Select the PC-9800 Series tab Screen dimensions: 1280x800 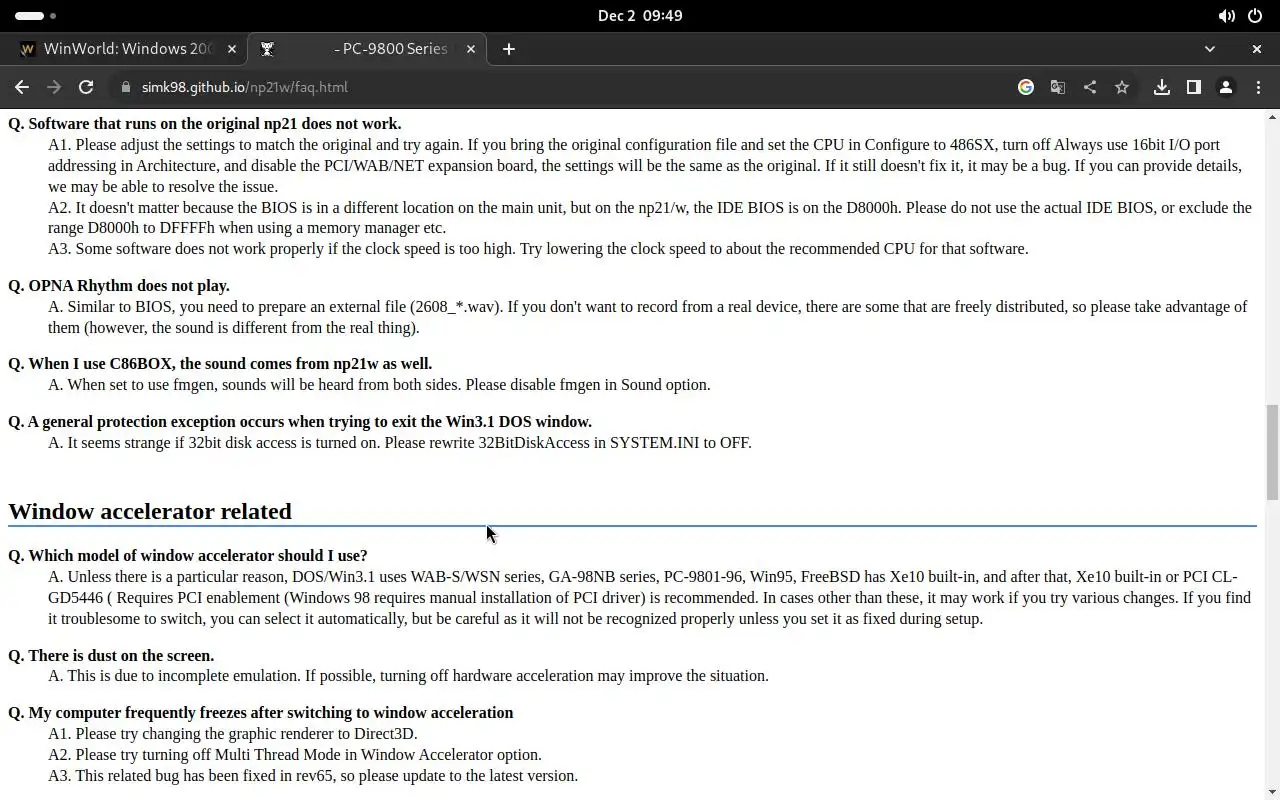point(367,48)
